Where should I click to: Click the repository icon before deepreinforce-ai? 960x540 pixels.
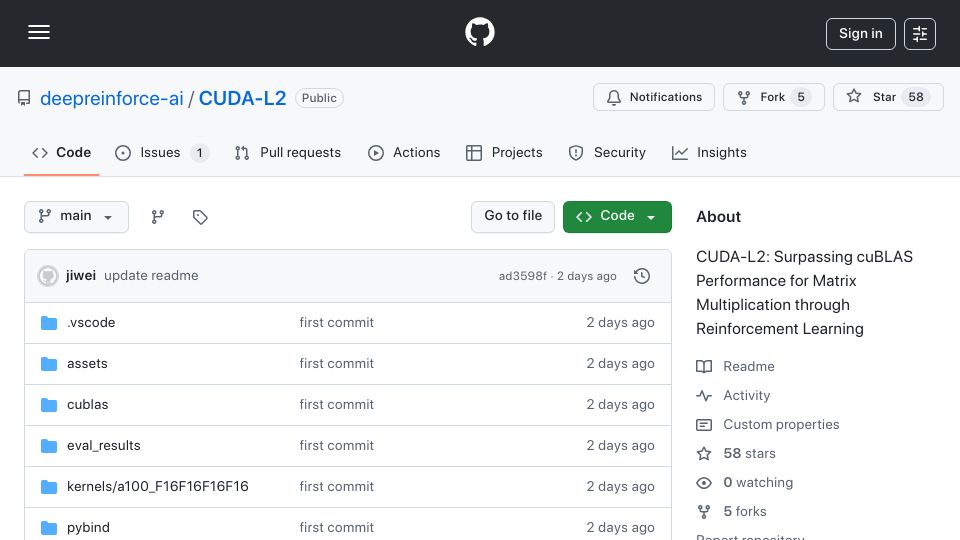pos(24,98)
